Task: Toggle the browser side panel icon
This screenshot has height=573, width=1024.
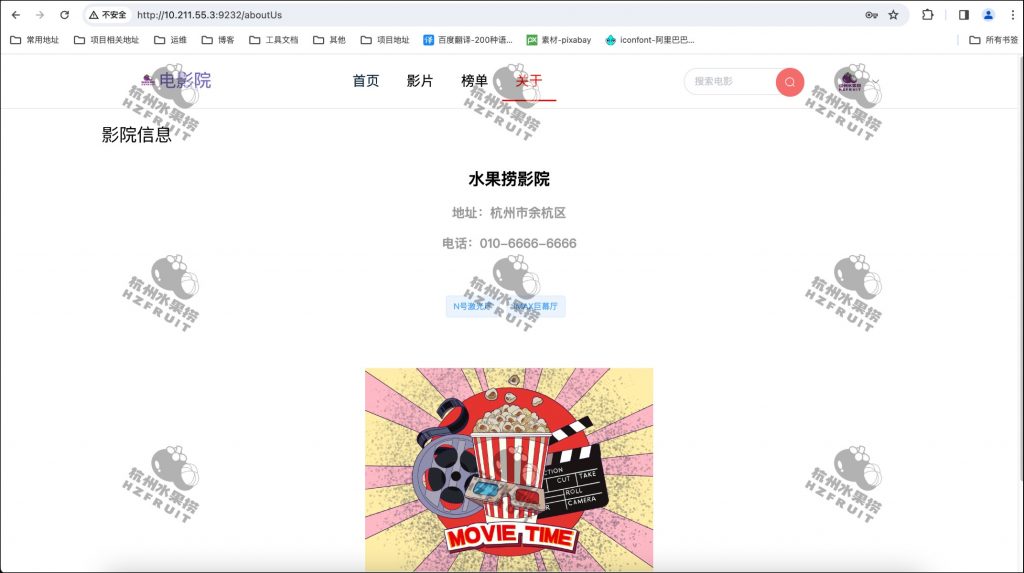Action: (963, 14)
